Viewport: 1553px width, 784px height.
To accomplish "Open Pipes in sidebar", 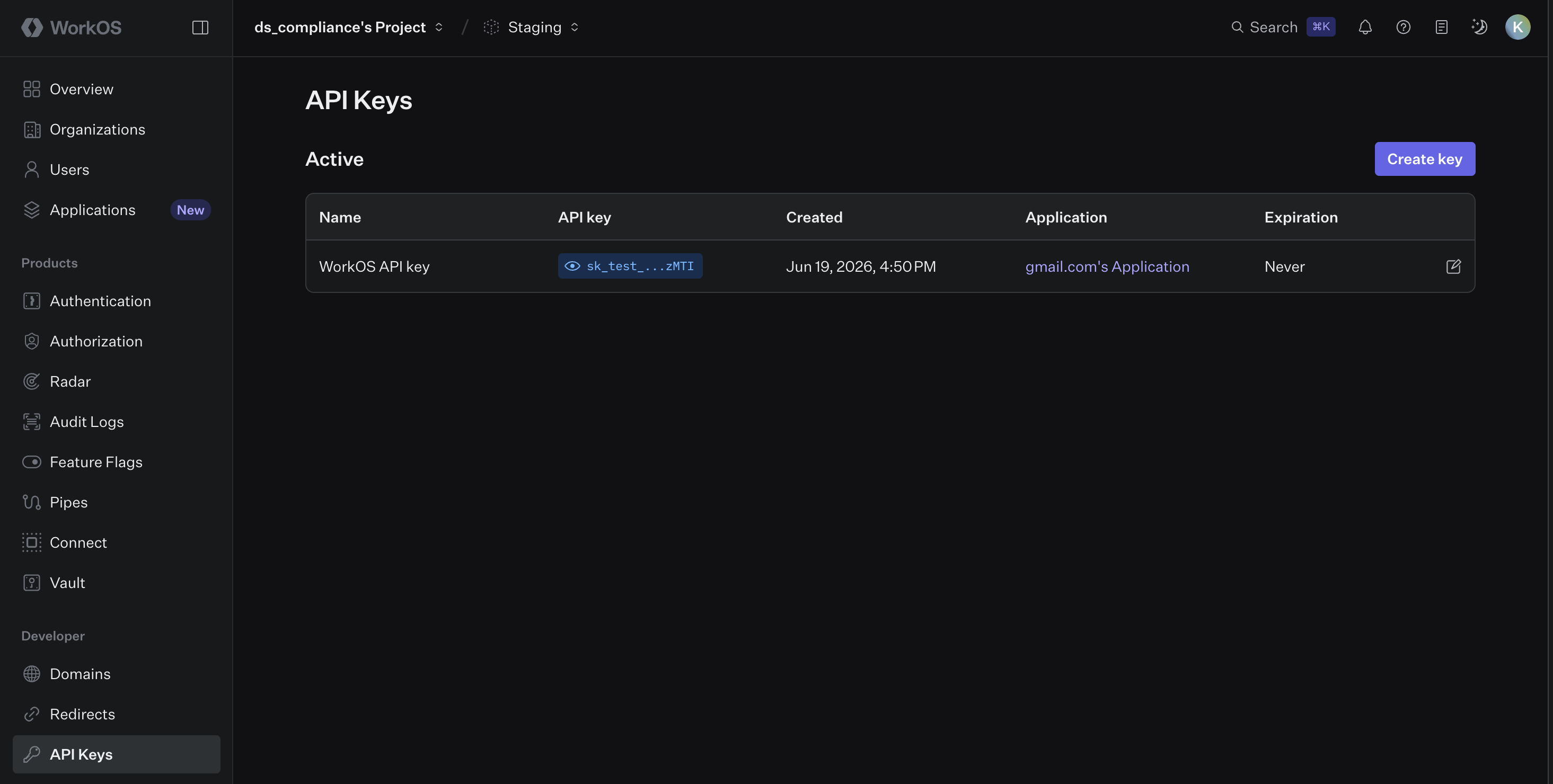I will click(117, 502).
